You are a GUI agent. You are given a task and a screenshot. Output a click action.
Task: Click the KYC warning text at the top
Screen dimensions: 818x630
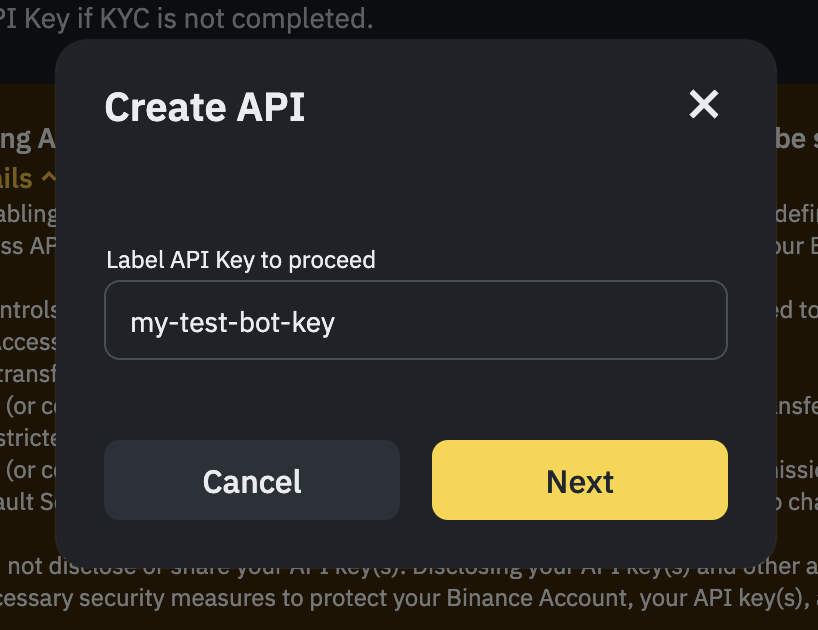(x=185, y=17)
